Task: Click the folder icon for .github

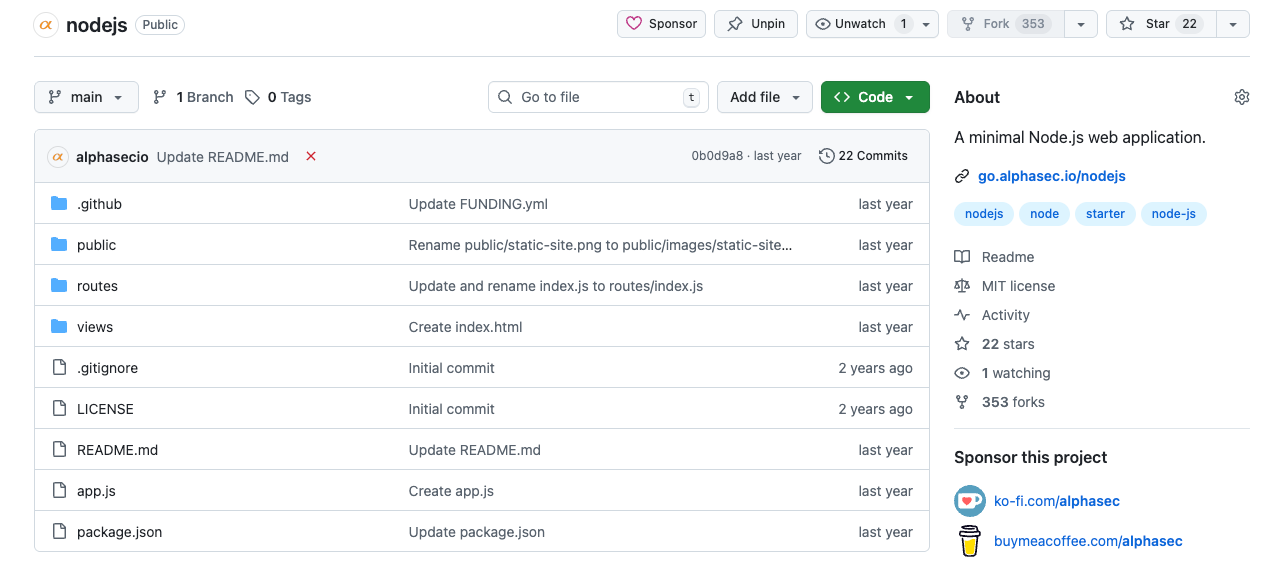Action: 59,204
